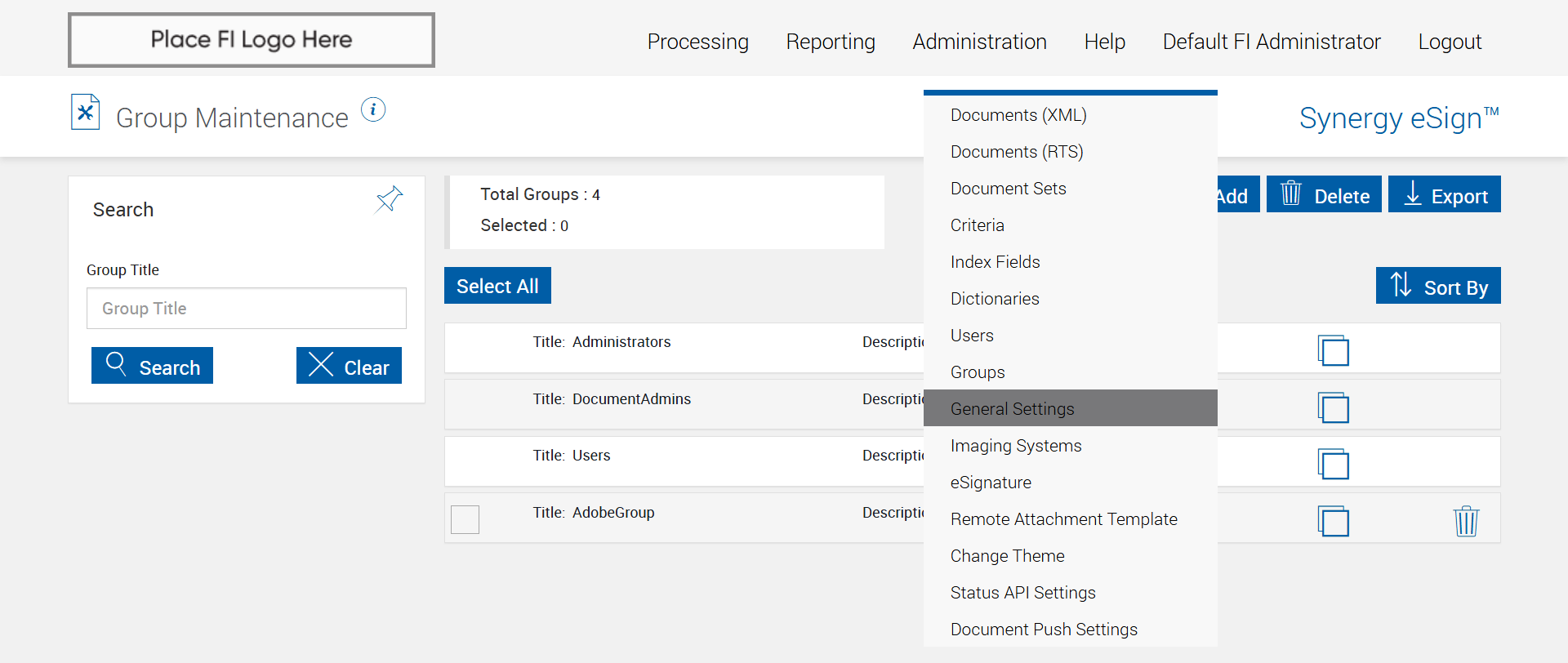Expand the Reporting menu

830,42
